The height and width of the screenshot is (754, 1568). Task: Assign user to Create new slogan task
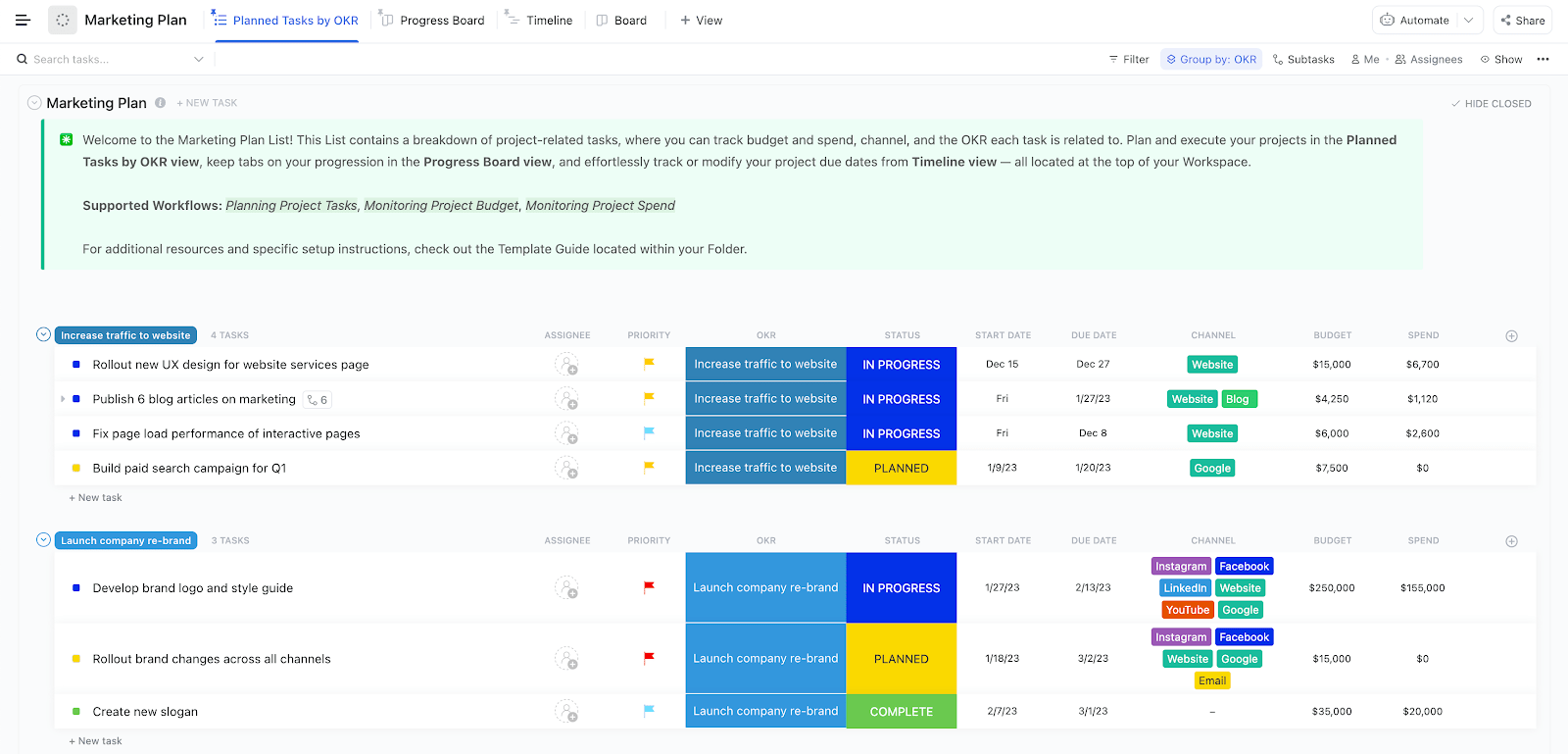click(566, 711)
